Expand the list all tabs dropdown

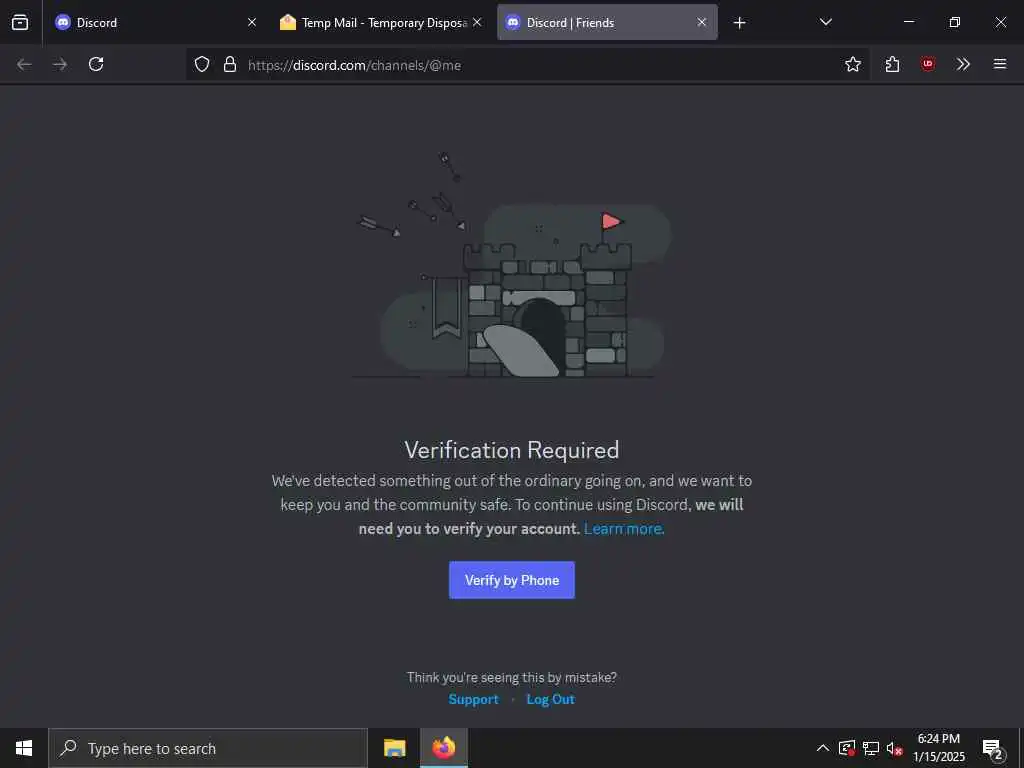click(825, 22)
